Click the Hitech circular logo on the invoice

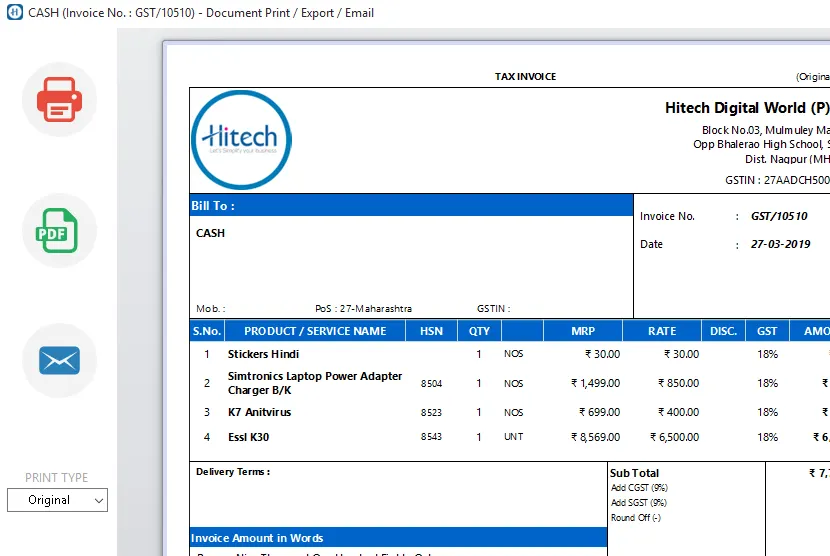click(x=240, y=140)
